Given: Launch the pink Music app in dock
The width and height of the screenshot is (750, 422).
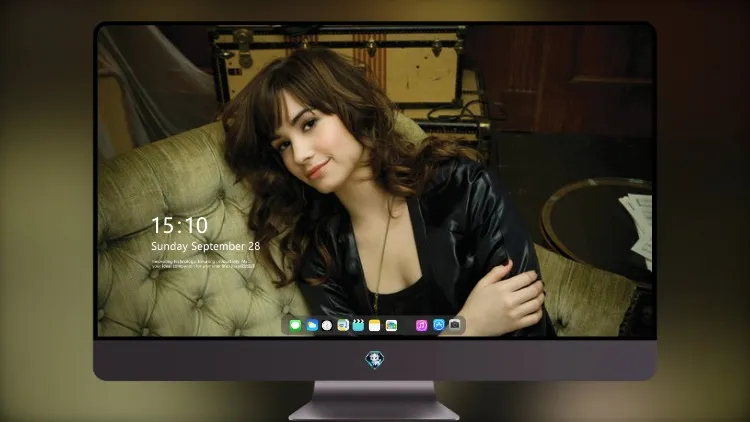Looking at the screenshot, I should (x=421, y=326).
